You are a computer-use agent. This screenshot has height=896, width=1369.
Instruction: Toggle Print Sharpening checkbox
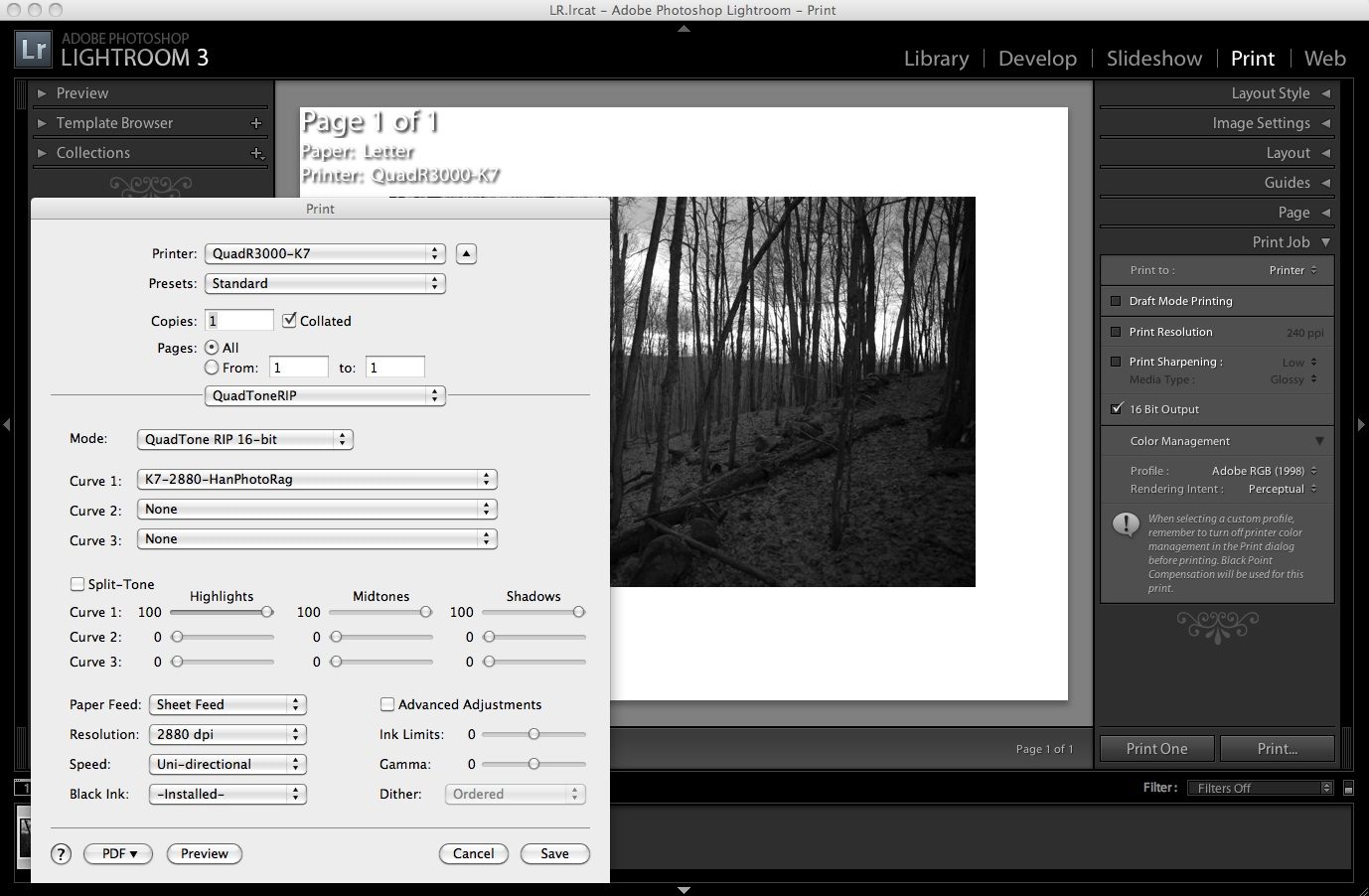click(x=1116, y=362)
